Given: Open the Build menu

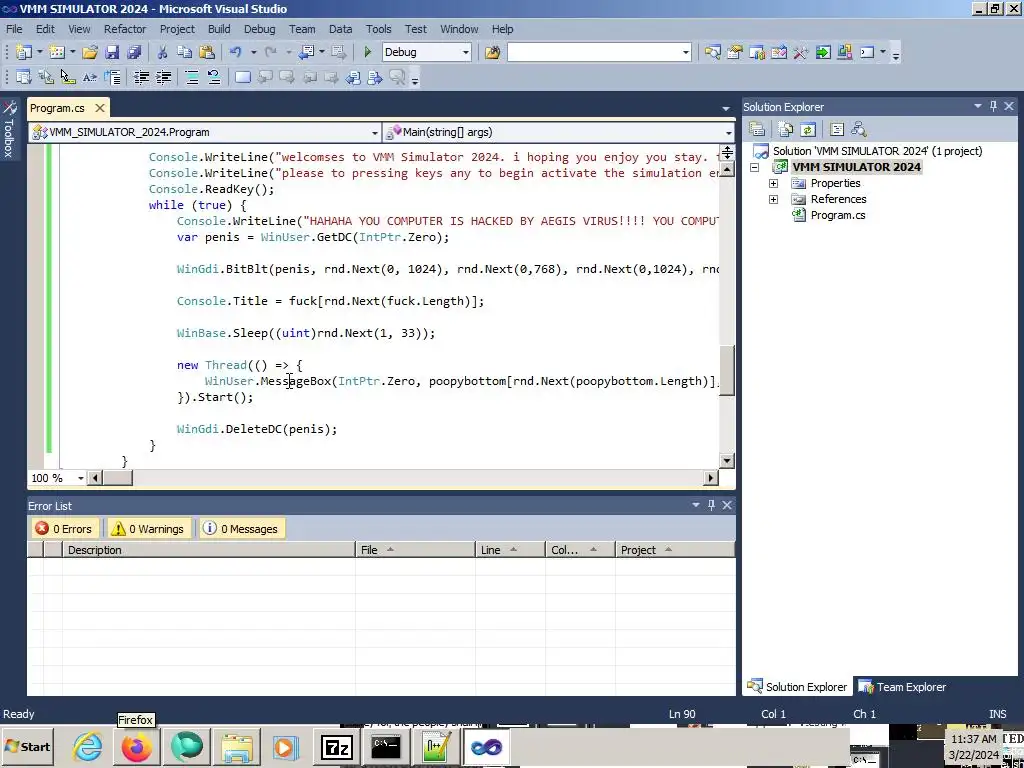Looking at the screenshot, I should pyautogui.click(x=219, y=29).
